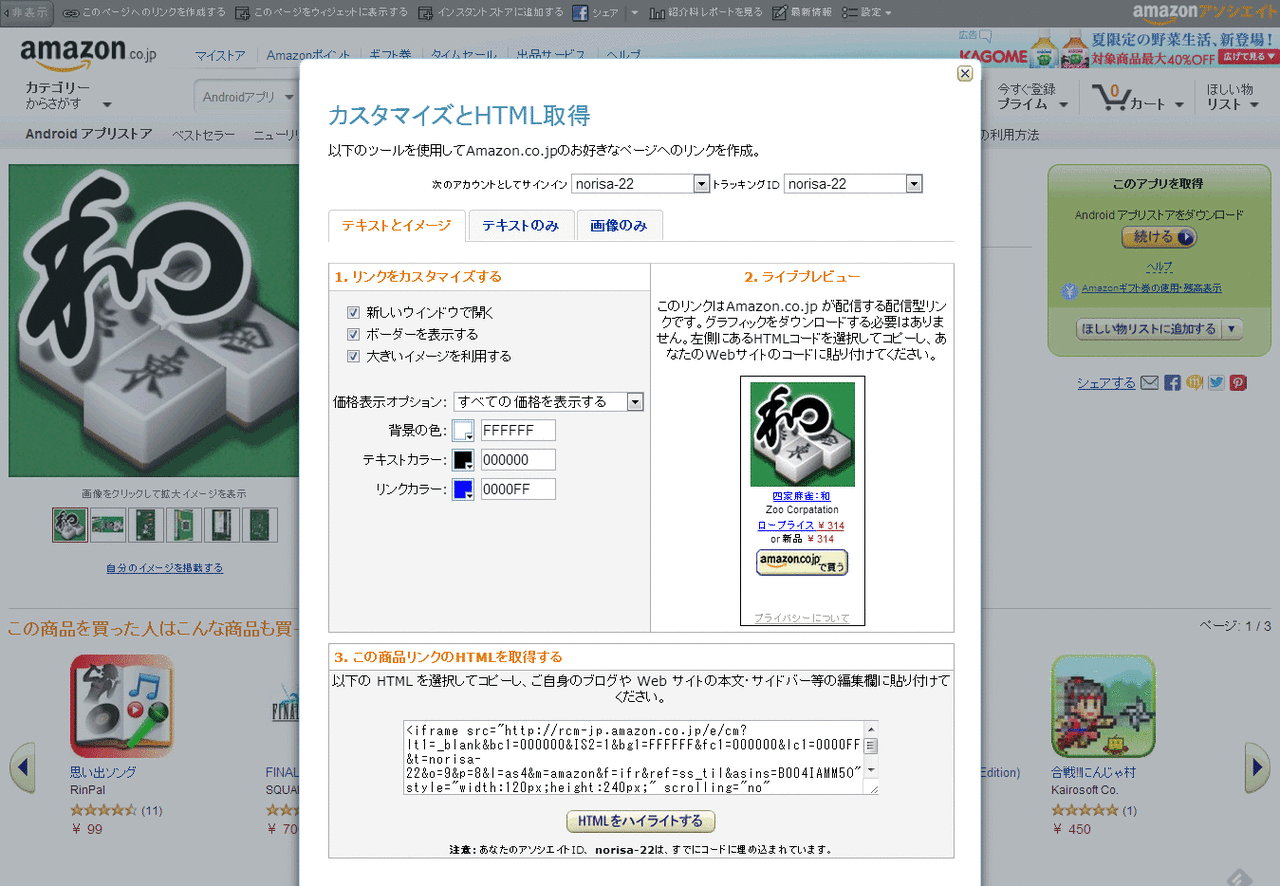
Task: Click the 非表示 hide toolbar button
Action: (x=26, y=12)
